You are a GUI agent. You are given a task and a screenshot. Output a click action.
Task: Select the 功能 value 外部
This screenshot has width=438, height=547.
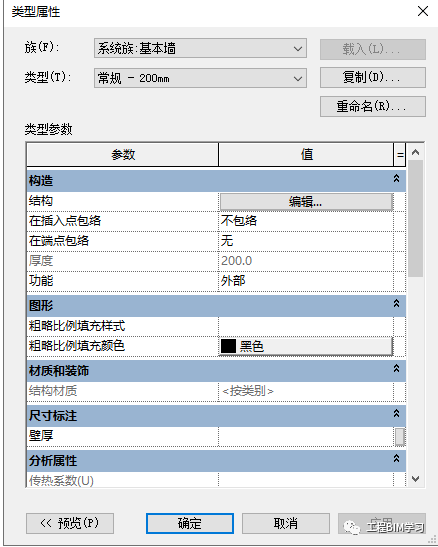point(306,281)
